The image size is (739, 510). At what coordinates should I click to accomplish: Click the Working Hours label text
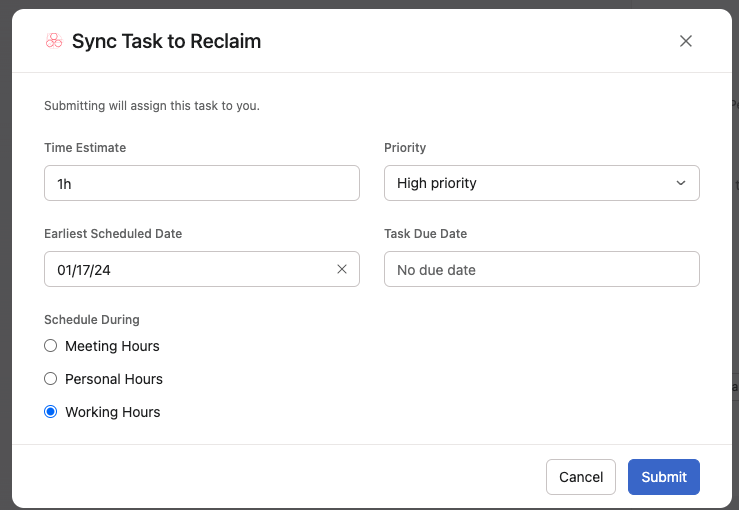click(113, 412)
